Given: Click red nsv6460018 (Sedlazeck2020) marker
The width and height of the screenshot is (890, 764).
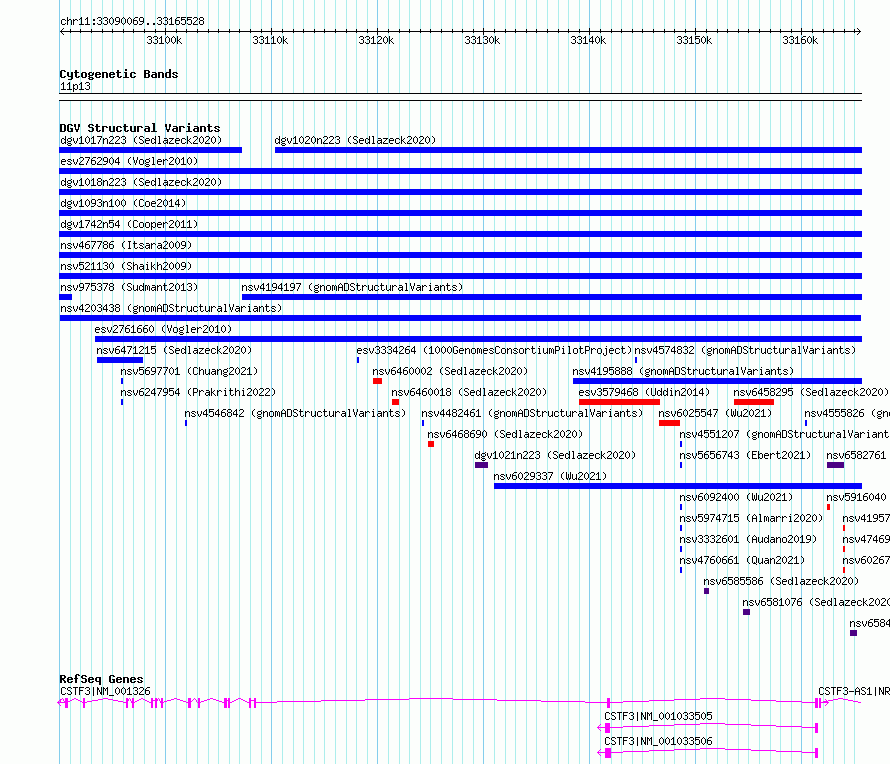Looking at the screenshot, I should tap(396, 402).
